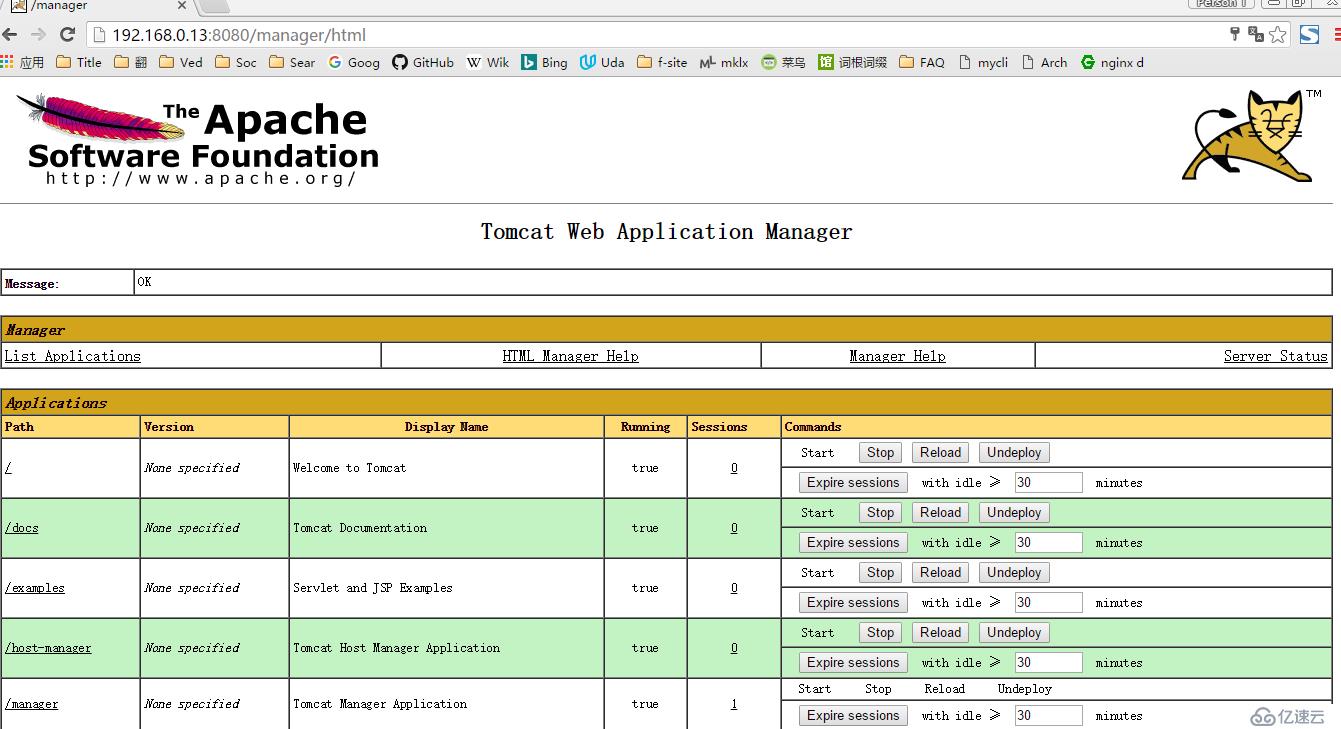
Task: Open the Arch bookmark
Action: (1044, 62)
